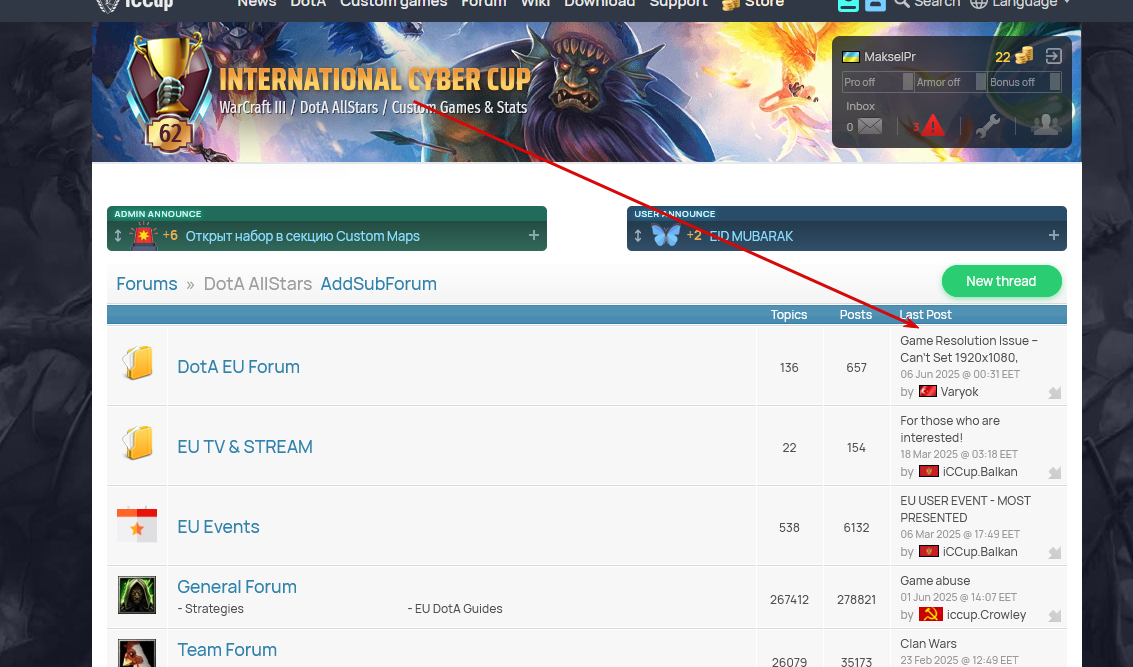
Task: Open the DotA menu
Action: [x=308, y=4]
